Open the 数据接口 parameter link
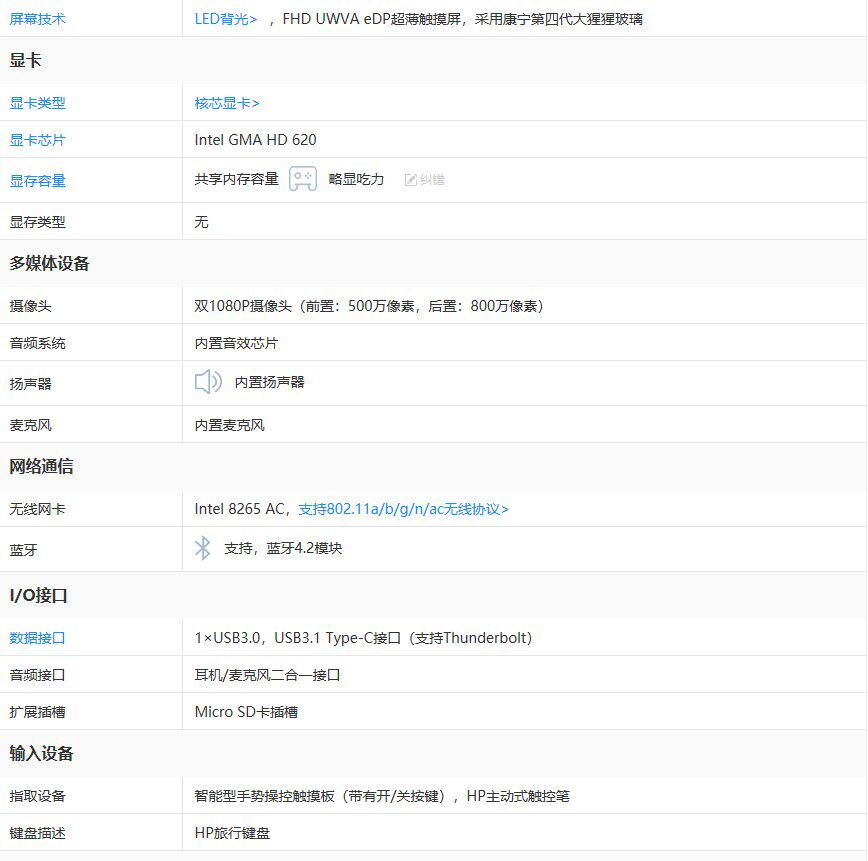Screen dimensions: 868x861 coord(37,638)
